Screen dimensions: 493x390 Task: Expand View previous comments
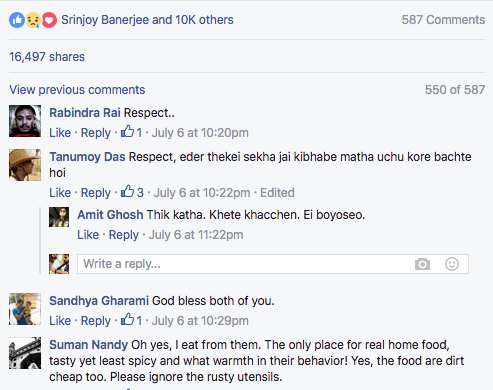click(77, 90)
